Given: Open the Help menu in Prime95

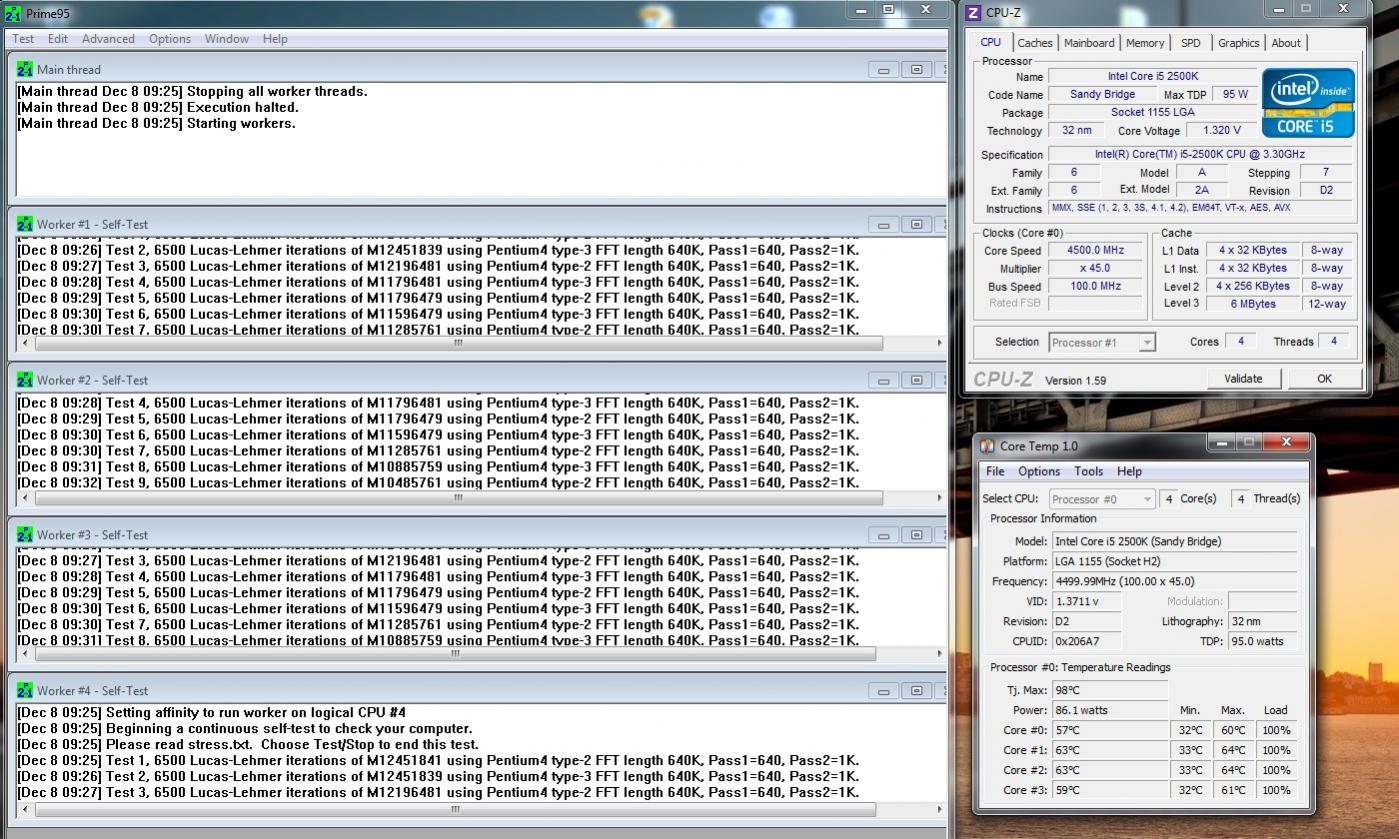Looking at the screenshot, I should click(x=275, y=39).
